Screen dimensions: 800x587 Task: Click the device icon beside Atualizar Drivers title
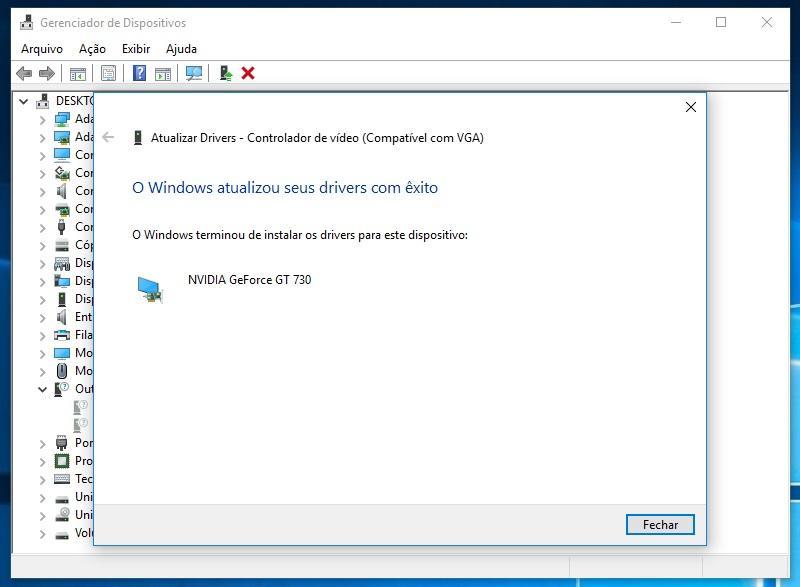coord(137,138)
